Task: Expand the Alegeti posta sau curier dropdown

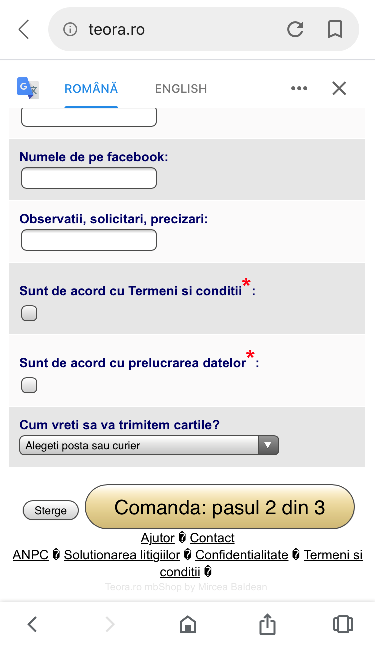Action: (149, 445)
